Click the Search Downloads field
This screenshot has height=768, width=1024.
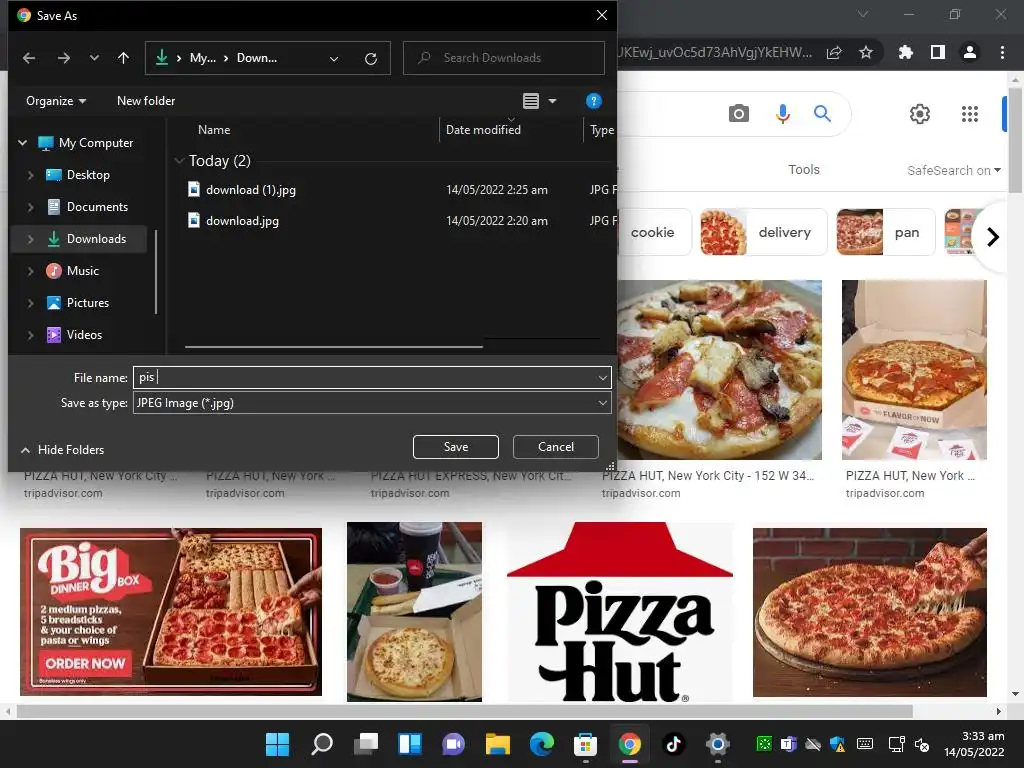point(504,58)
